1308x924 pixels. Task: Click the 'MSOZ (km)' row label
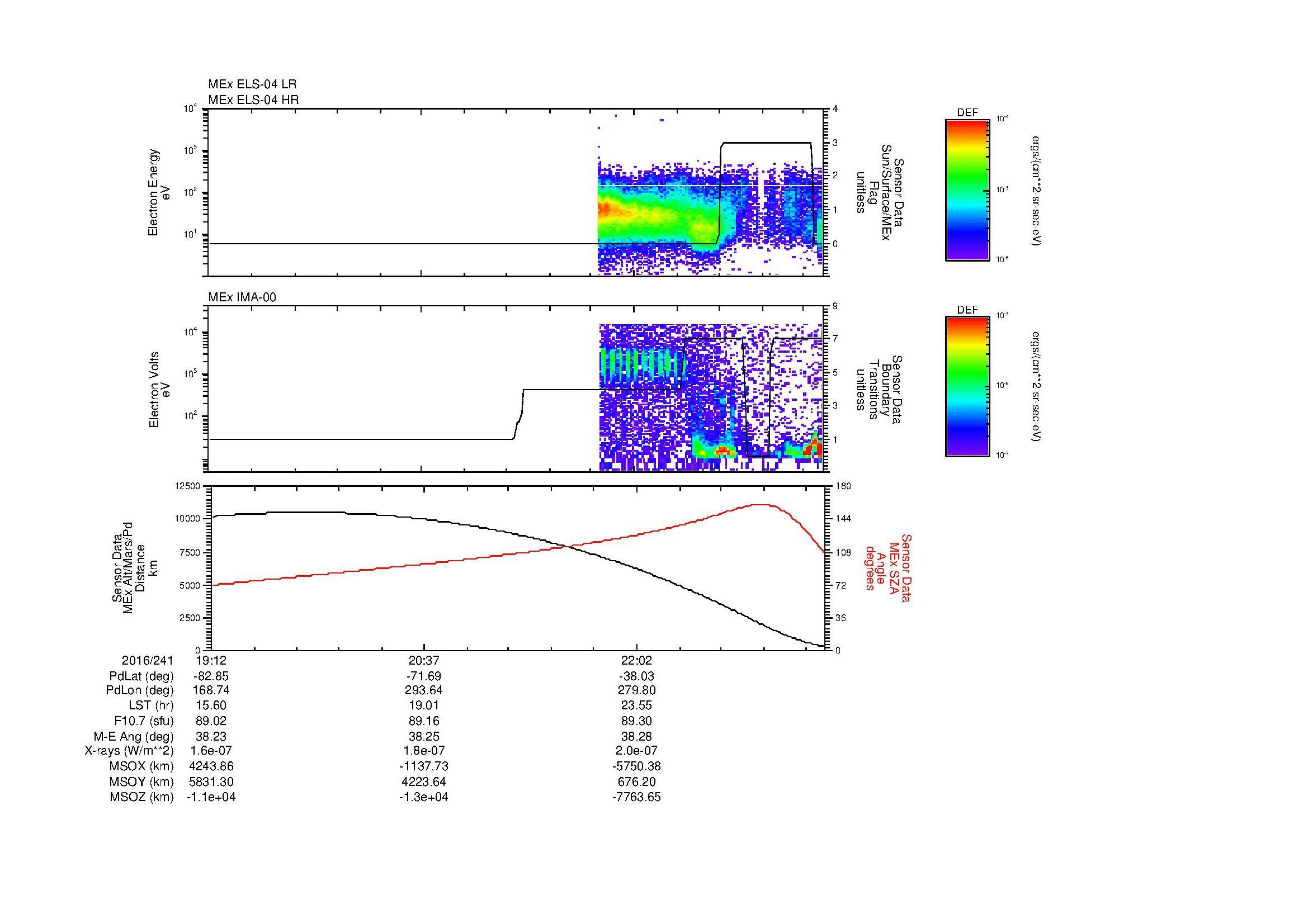(x=142, y=797)
